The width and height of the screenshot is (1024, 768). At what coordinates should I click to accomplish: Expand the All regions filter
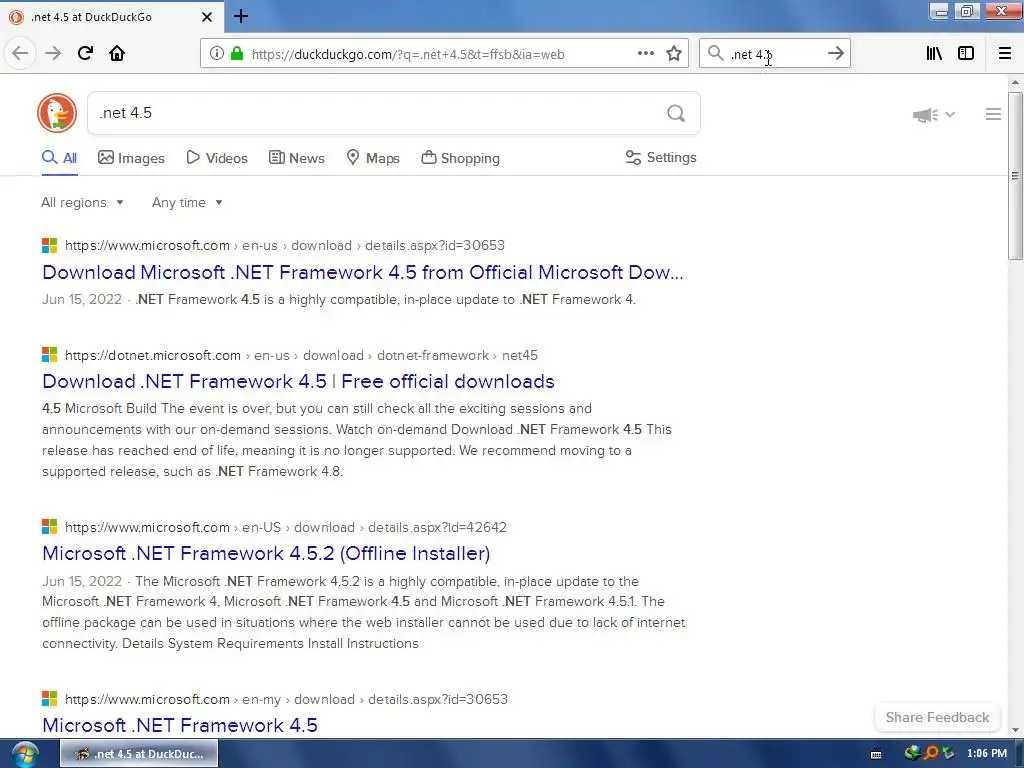(82, 202)
